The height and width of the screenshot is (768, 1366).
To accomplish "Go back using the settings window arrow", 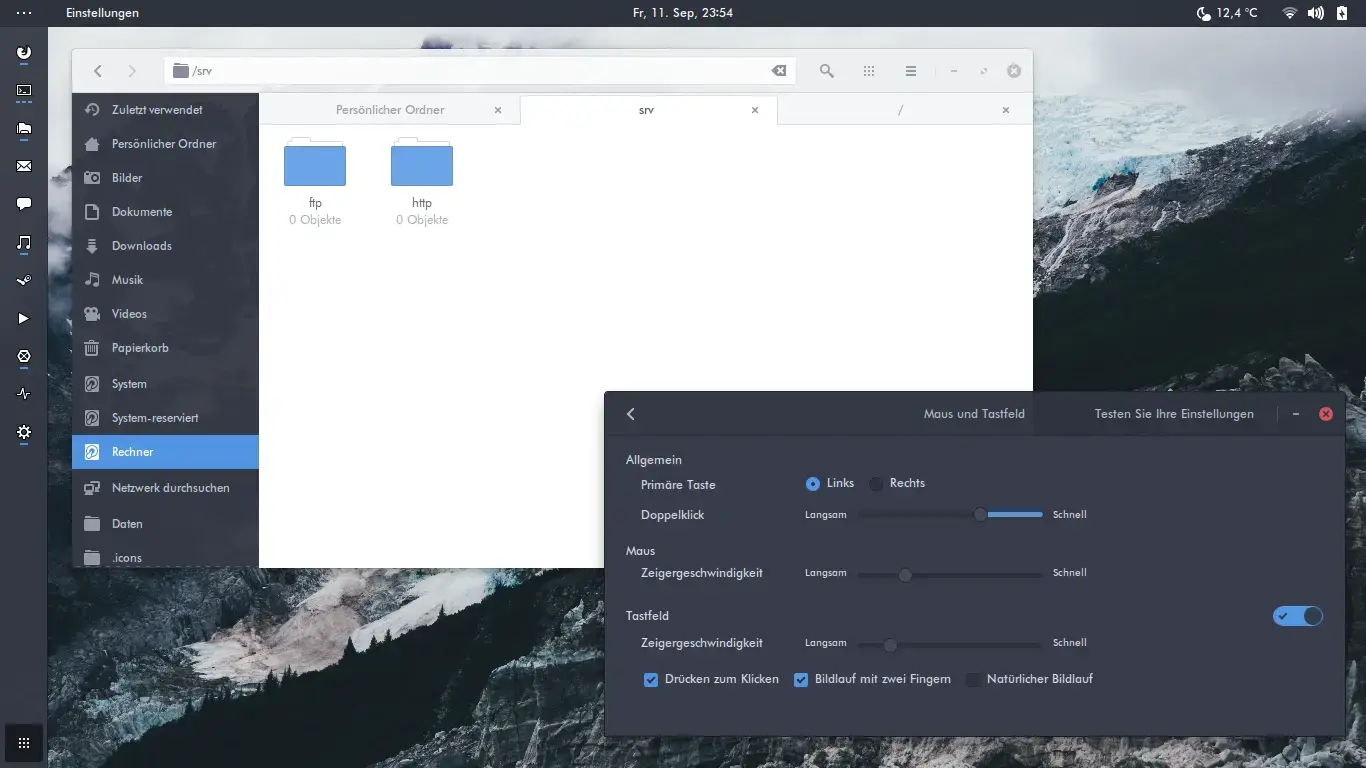I will tap(631, 413).
